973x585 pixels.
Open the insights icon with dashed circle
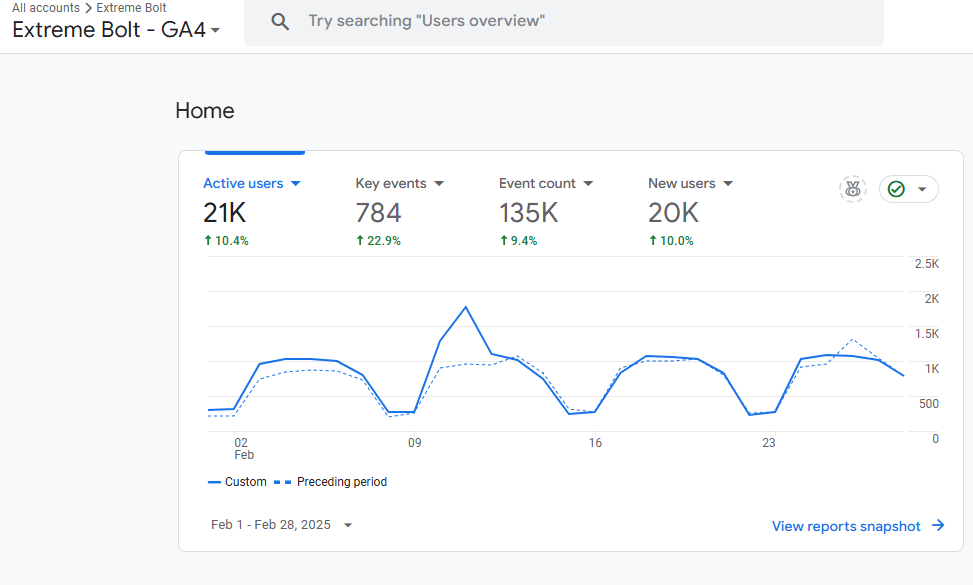852,189
